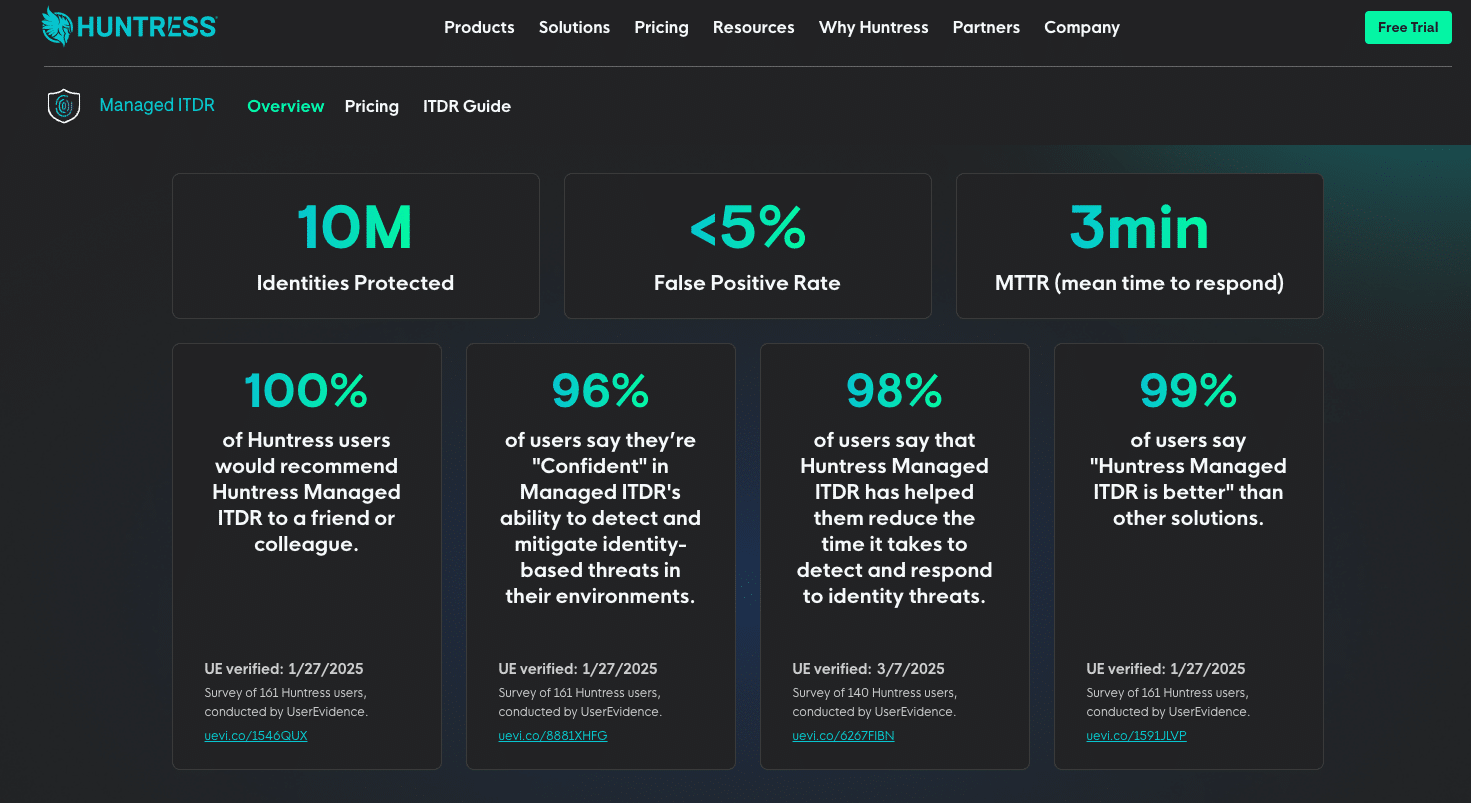Open the uevi.co/1546QUX survey link
1471x803 pixels.
pyautogui.click(x=256, y=736)
